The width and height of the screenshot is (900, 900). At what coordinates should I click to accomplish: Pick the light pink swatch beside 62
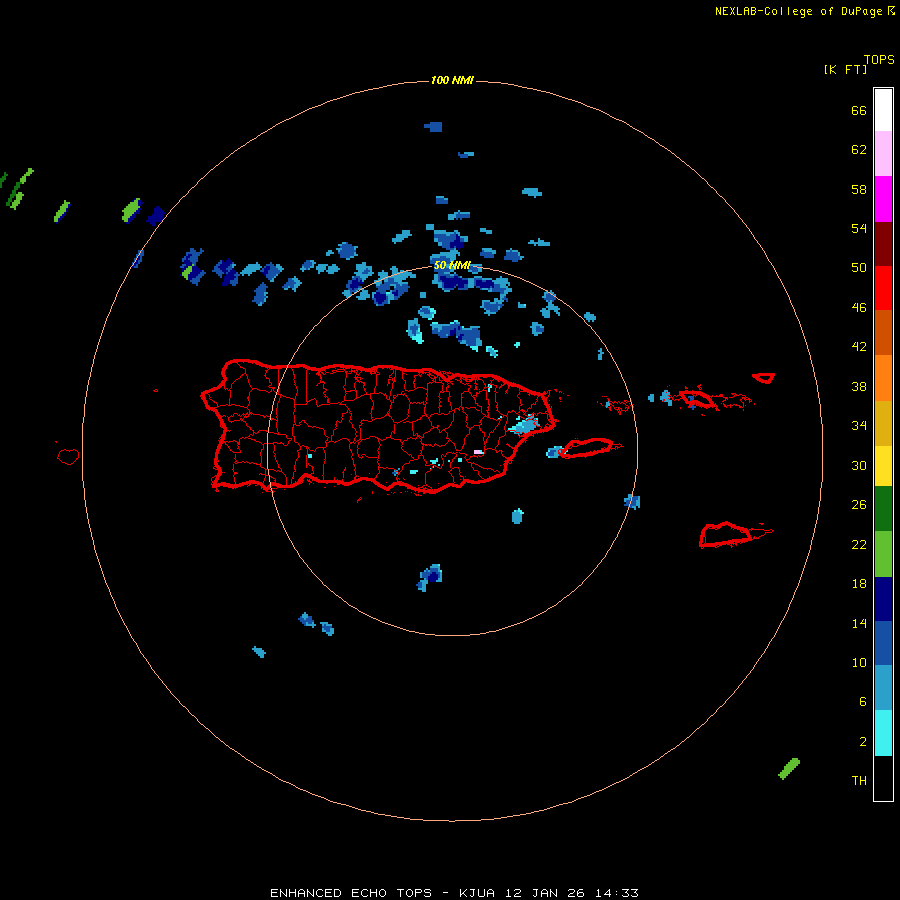pyautogui.click(x=883, y=154)
